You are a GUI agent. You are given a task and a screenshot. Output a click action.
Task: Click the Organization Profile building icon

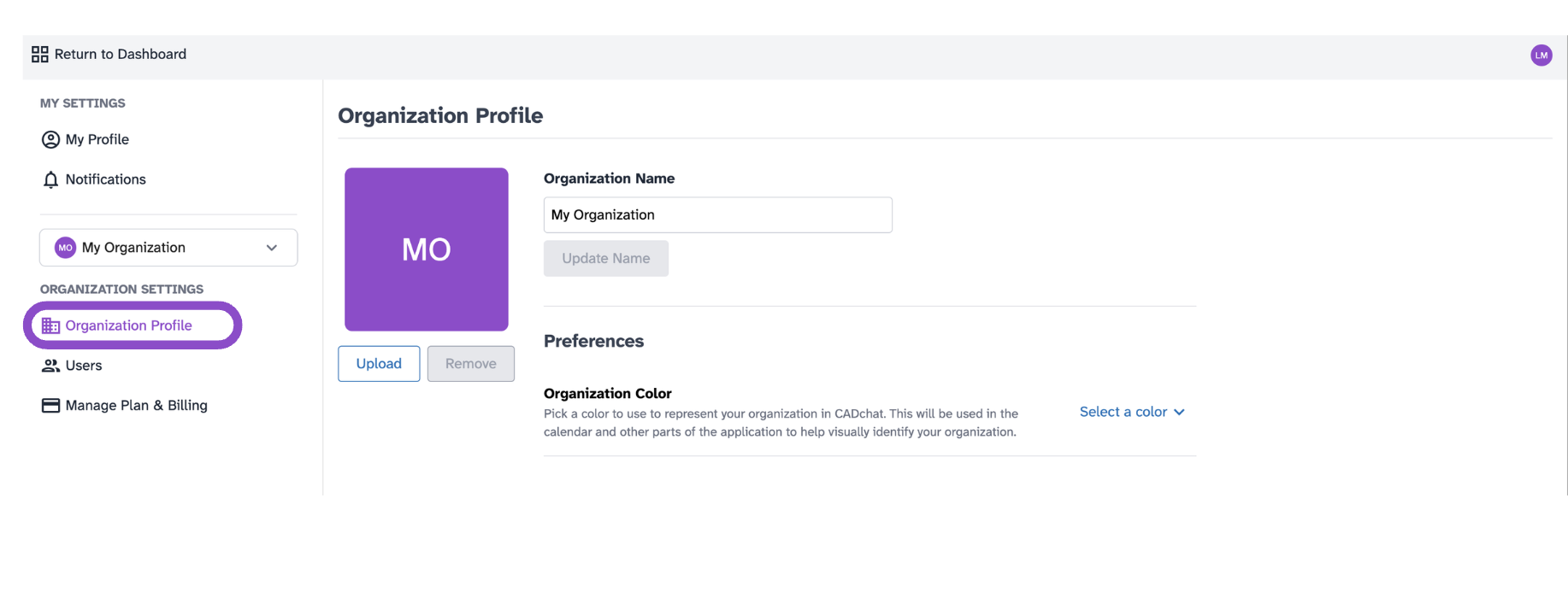click(x=50, y=325)
